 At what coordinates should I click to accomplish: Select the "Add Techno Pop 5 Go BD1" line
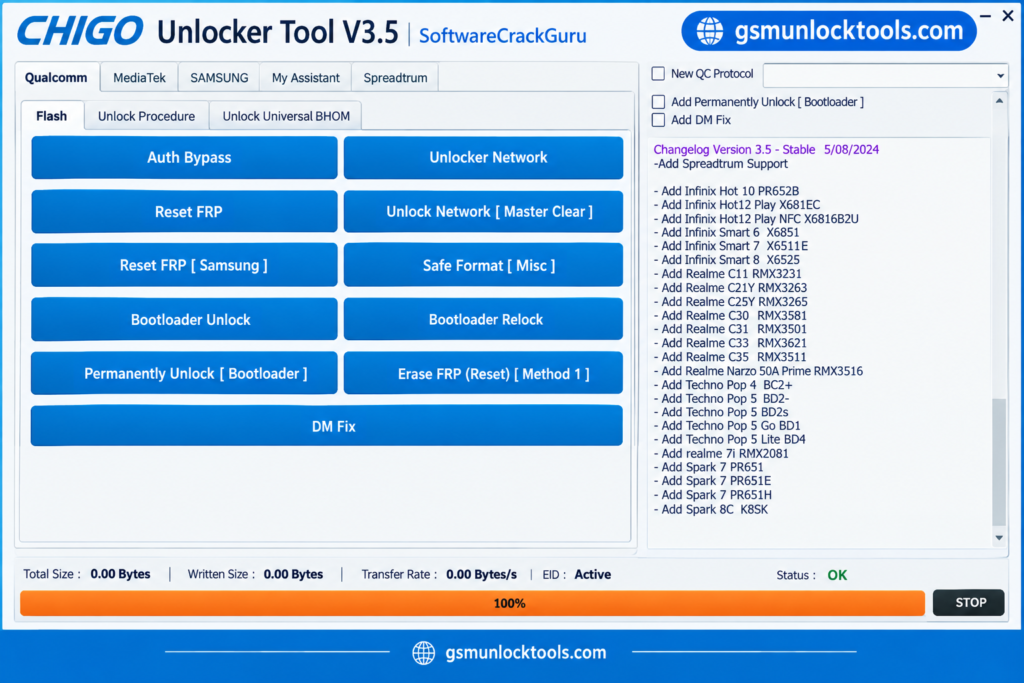click(728, 426)
